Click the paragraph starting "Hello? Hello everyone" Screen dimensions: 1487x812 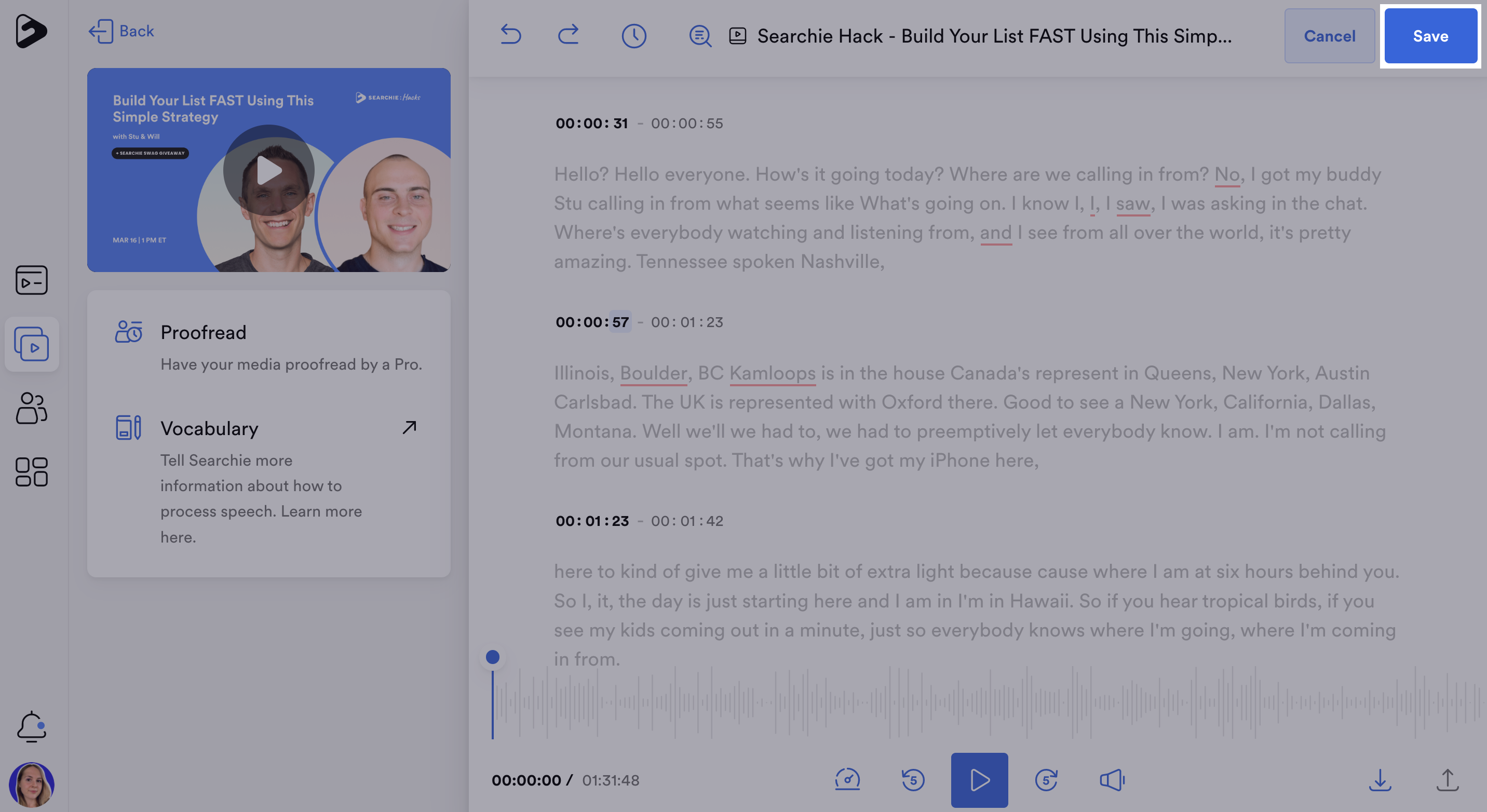click(967, 218)
